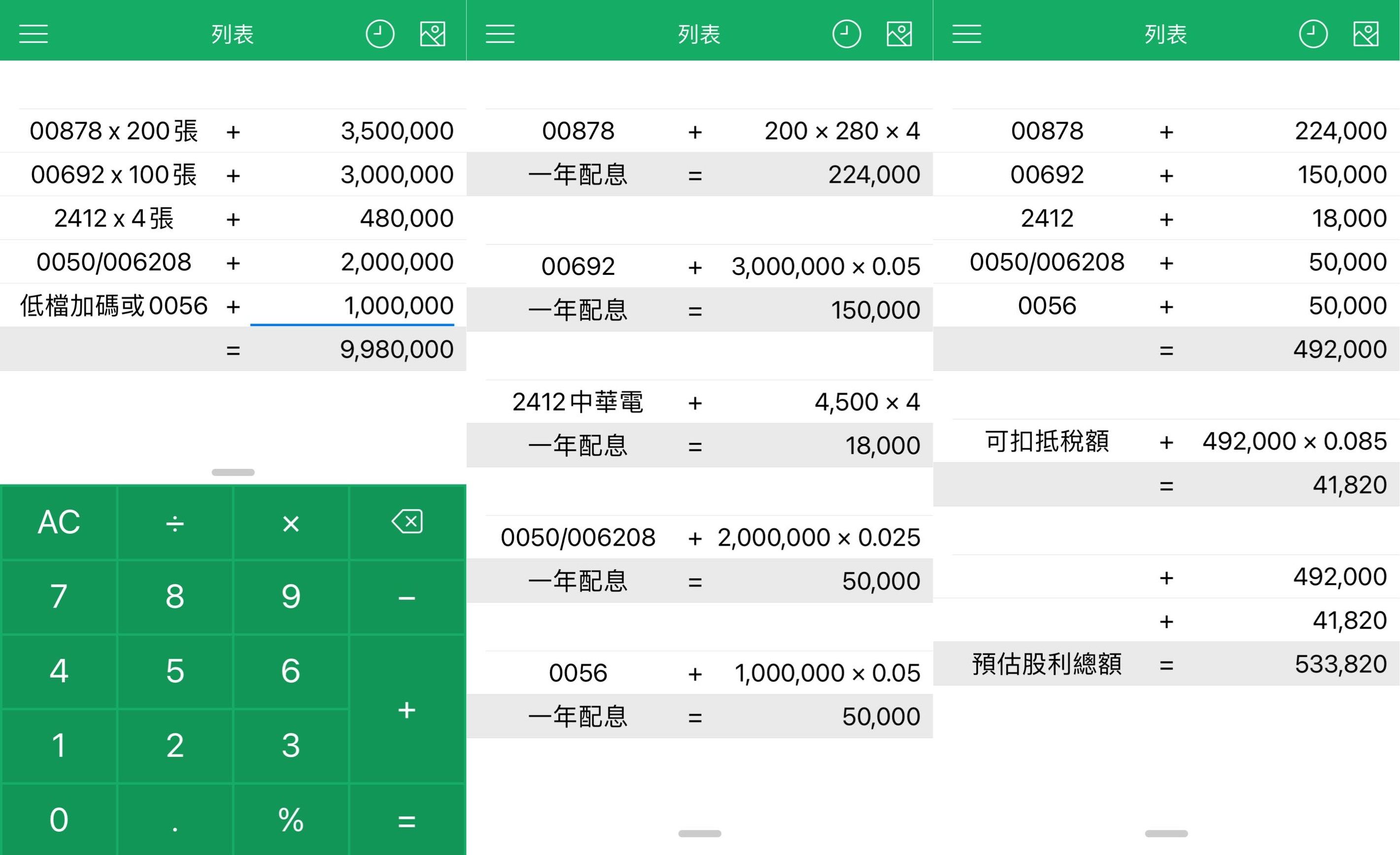
Task: Grab the keypad handle bar in left panel
Action: point(233,472)
